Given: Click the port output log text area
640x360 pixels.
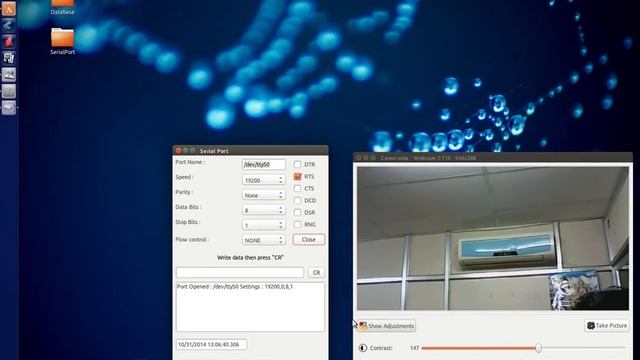Looking at the screenshot, I should [250, 307].
